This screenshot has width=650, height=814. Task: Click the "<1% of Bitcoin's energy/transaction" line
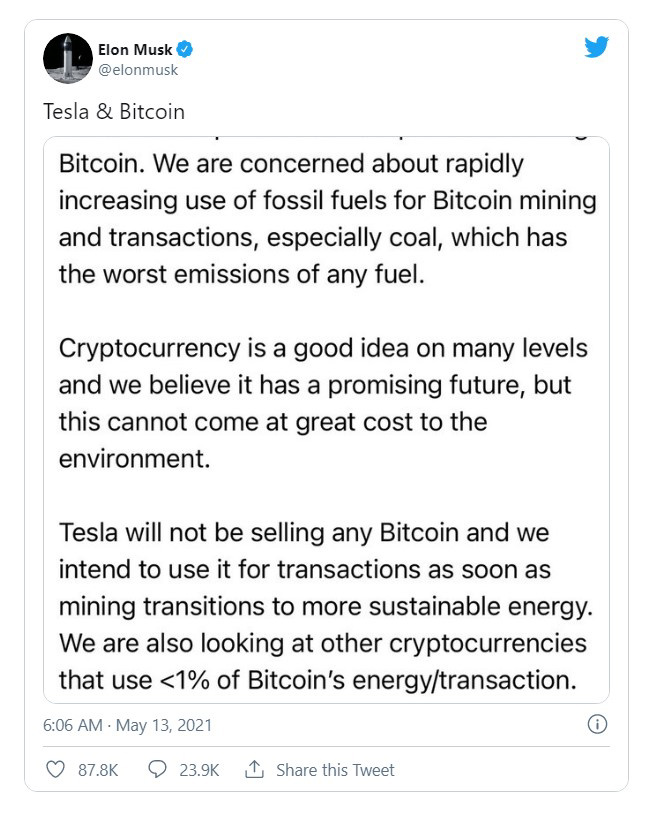pos(318,680)
